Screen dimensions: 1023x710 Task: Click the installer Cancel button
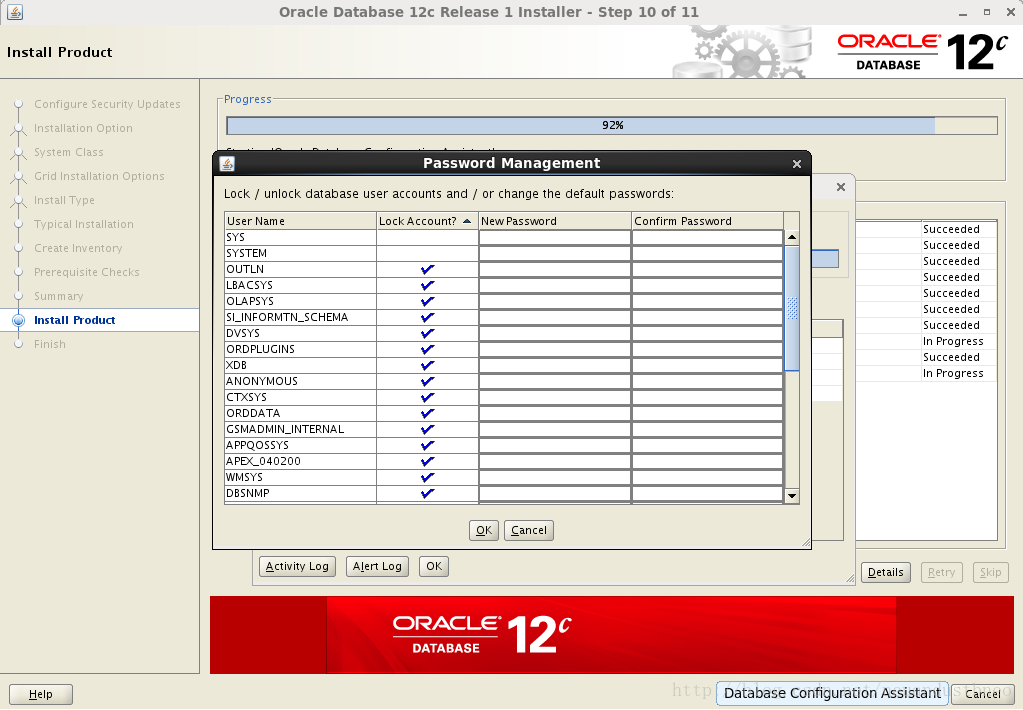983,694
